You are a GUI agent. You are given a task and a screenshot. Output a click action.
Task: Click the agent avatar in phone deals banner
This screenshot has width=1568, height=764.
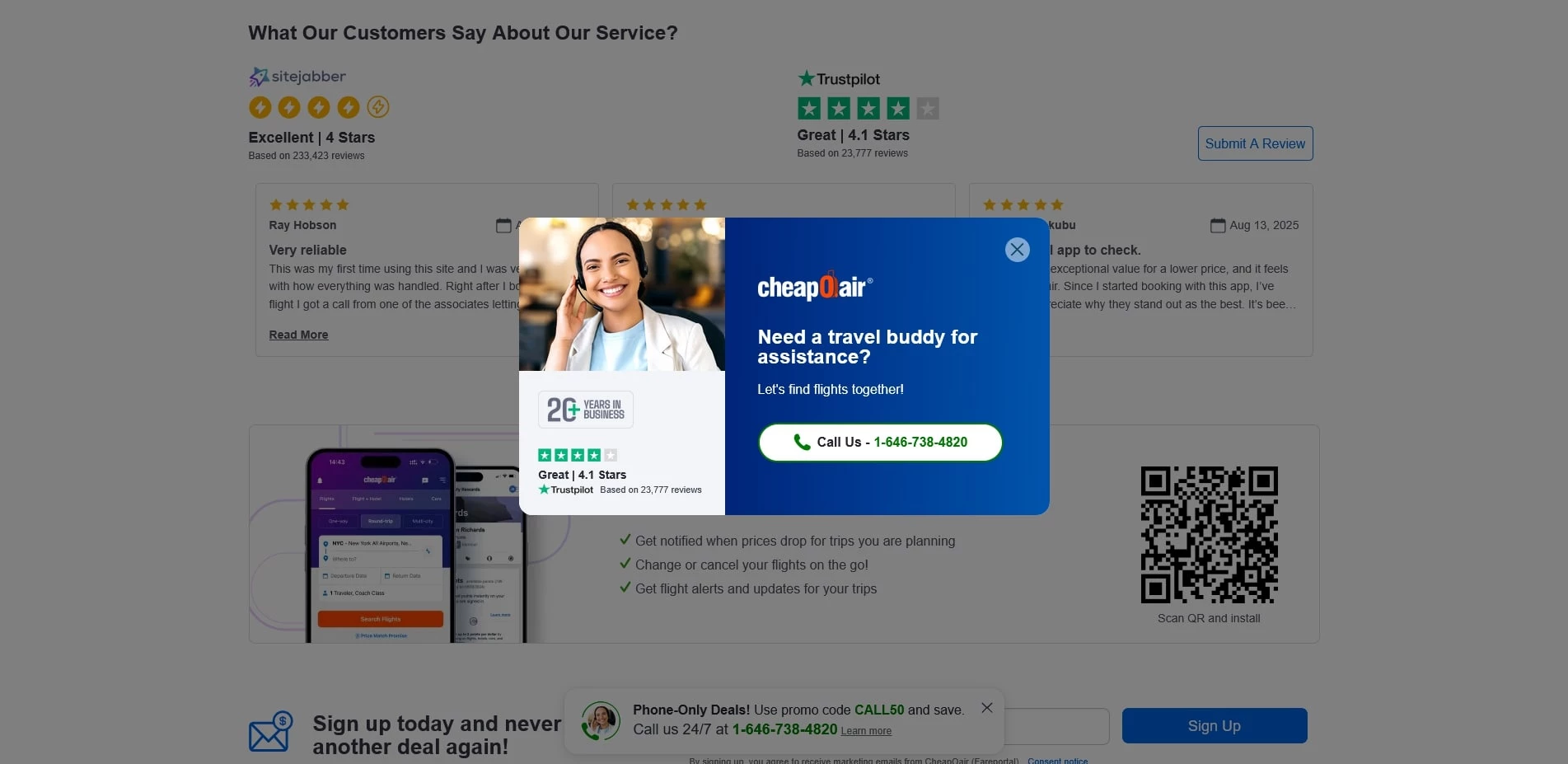pyautogui.click(x=601, y=721)
